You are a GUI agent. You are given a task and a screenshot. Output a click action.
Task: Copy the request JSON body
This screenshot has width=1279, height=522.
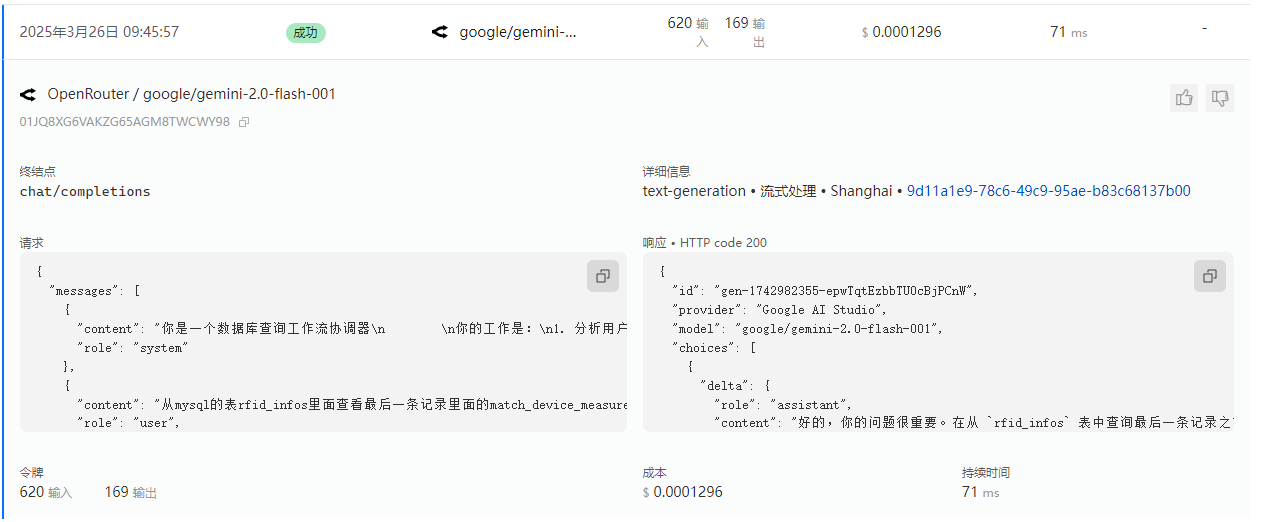coord(602,276)
